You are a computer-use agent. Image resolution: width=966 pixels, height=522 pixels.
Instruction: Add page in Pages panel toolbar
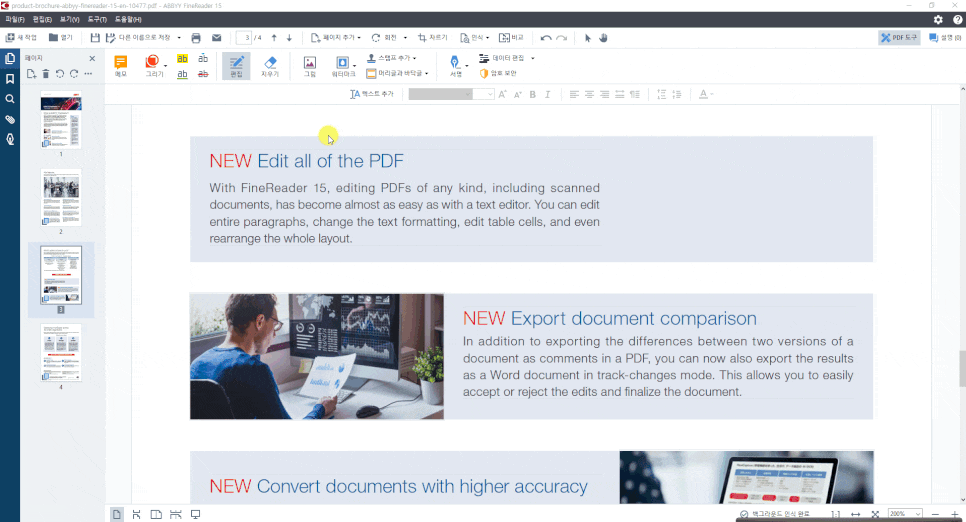[x=31, y=74]
